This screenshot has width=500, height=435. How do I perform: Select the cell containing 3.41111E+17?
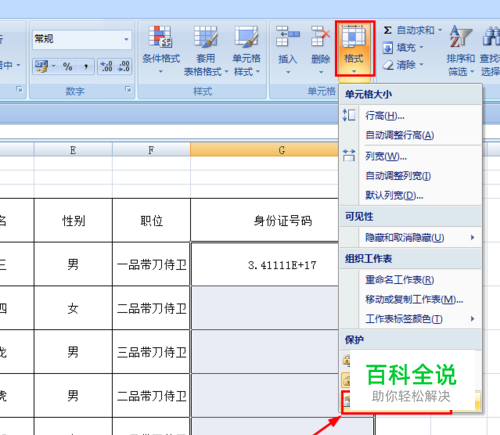(265, 265)
